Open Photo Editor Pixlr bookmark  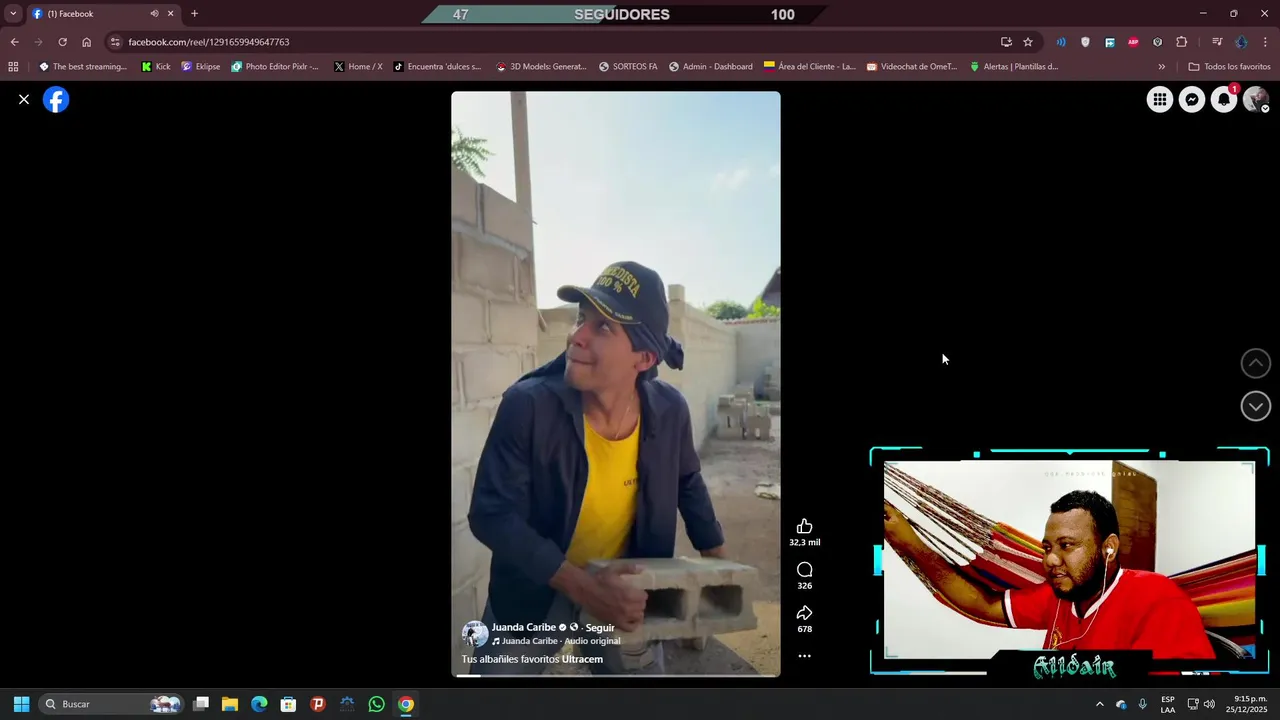275,67
